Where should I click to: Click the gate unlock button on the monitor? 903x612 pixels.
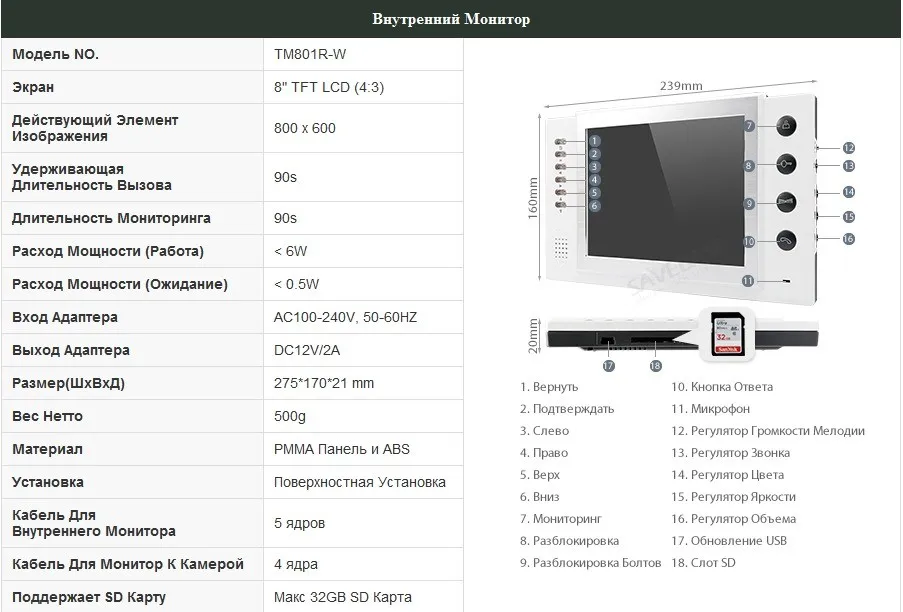pos(786,202)
